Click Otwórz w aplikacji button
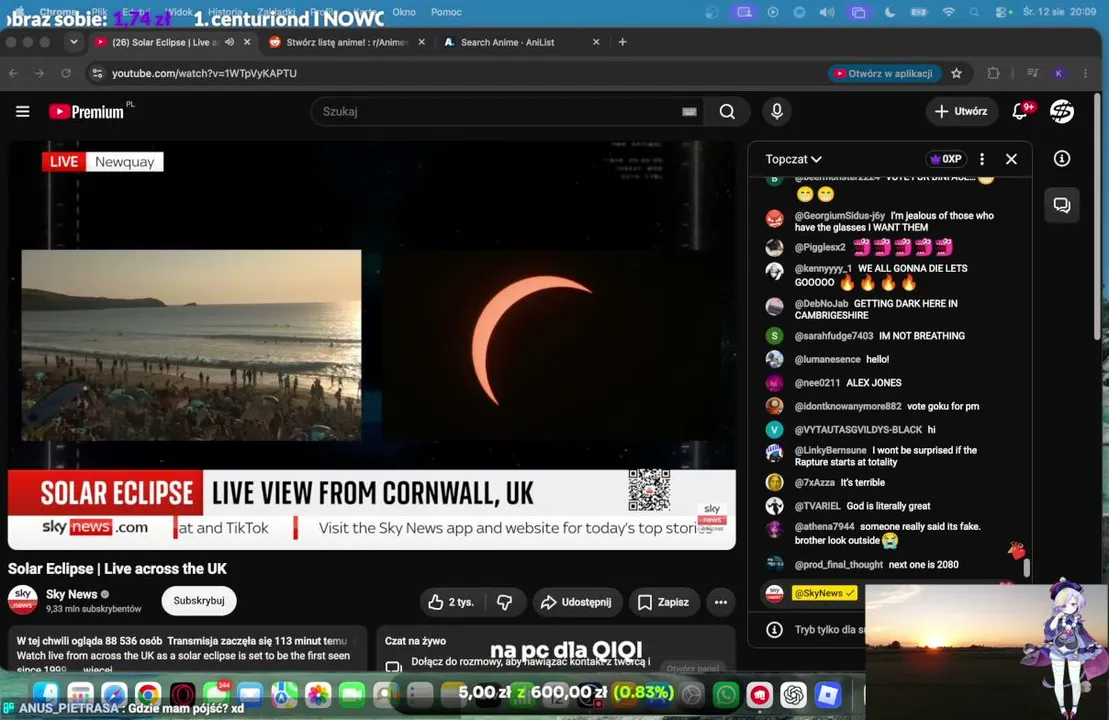This screenshot has width=1109, height=720. click(x=883, y=74)
